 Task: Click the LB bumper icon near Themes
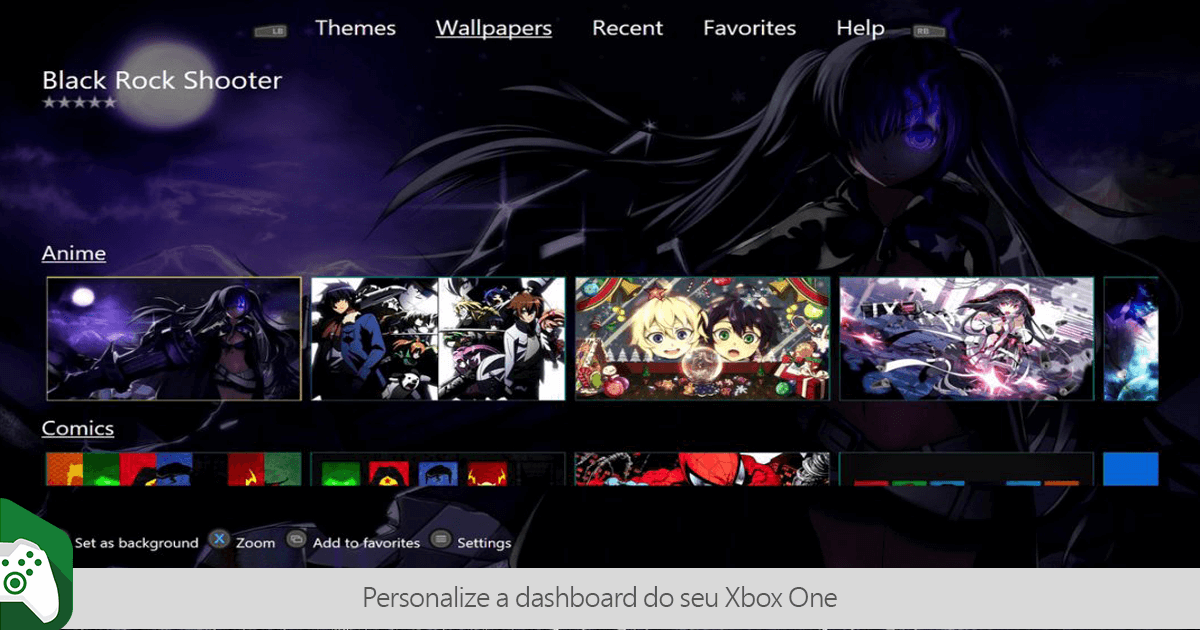click(271, 31)
